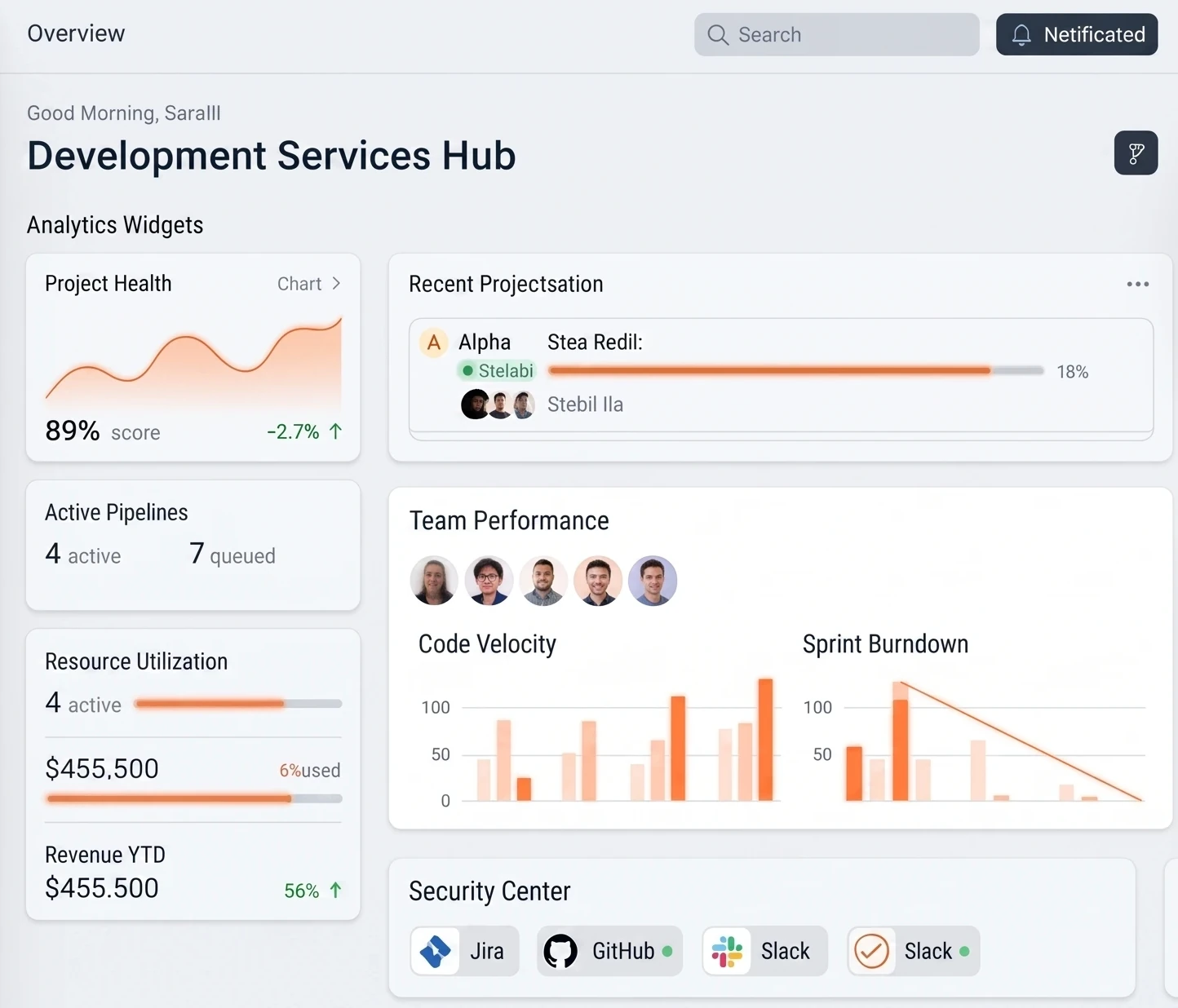Click the green status dot next to GitHub
The width and height of the screenshot is (1178, 1008).
pos(667,951)
